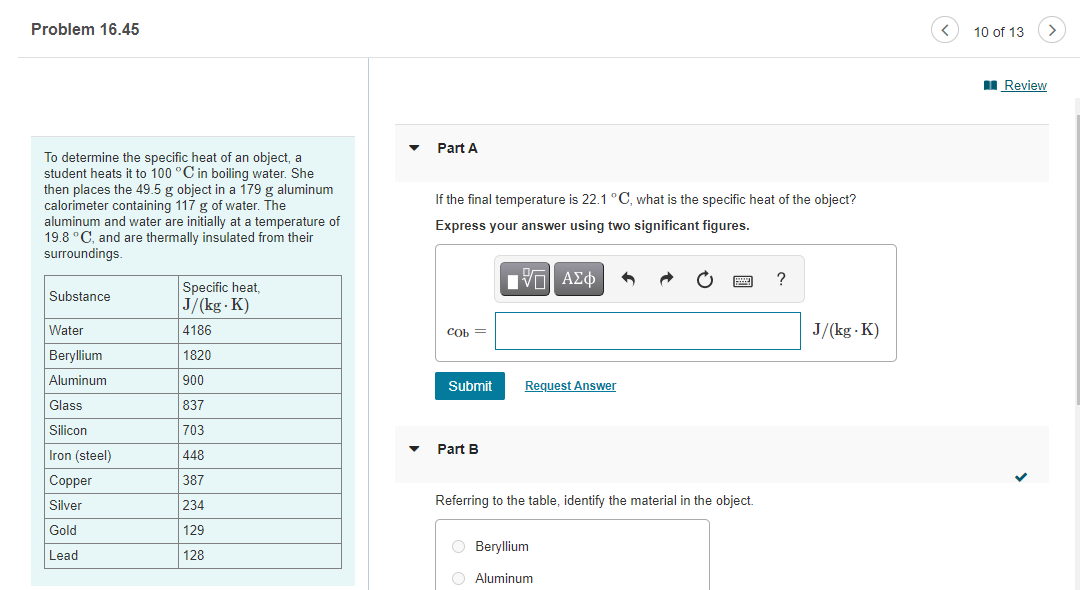
Task: Click the redo arrow icon
Action: tap(666, 279)
